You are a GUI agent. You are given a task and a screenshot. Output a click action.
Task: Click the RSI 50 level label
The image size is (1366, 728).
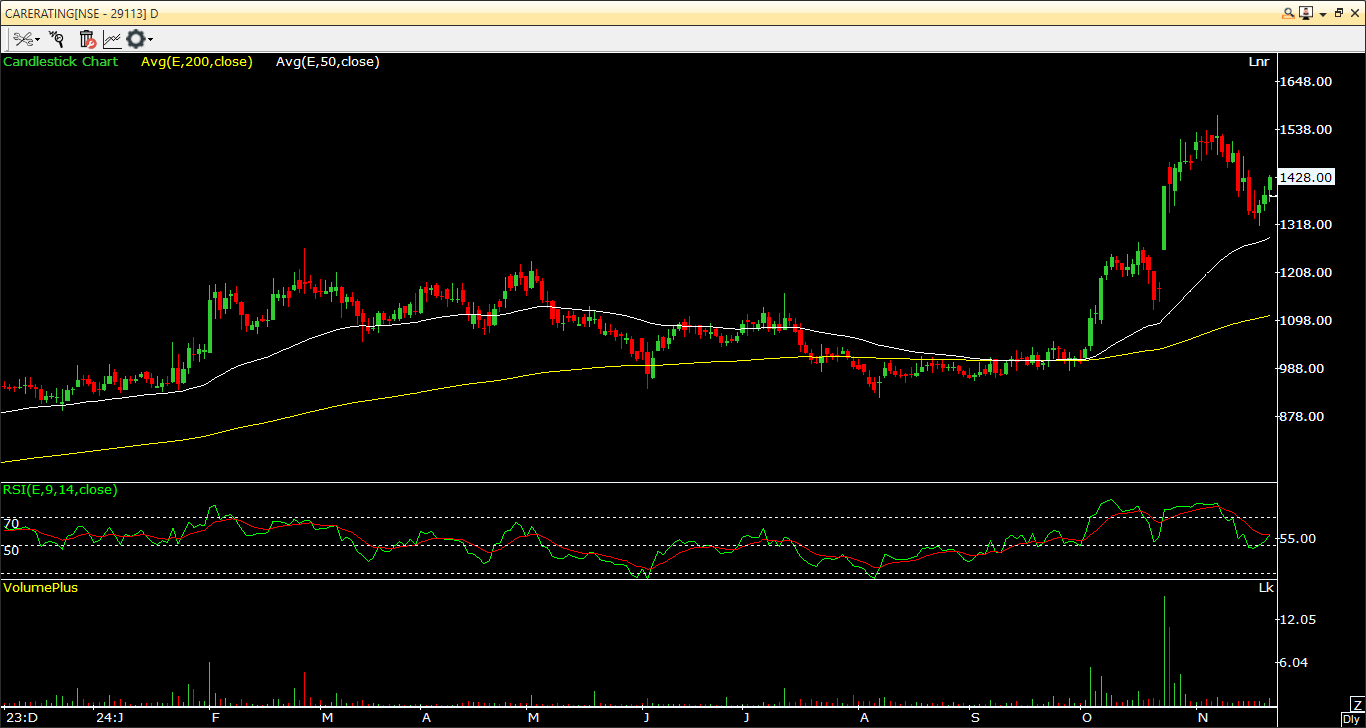(11, 550)
